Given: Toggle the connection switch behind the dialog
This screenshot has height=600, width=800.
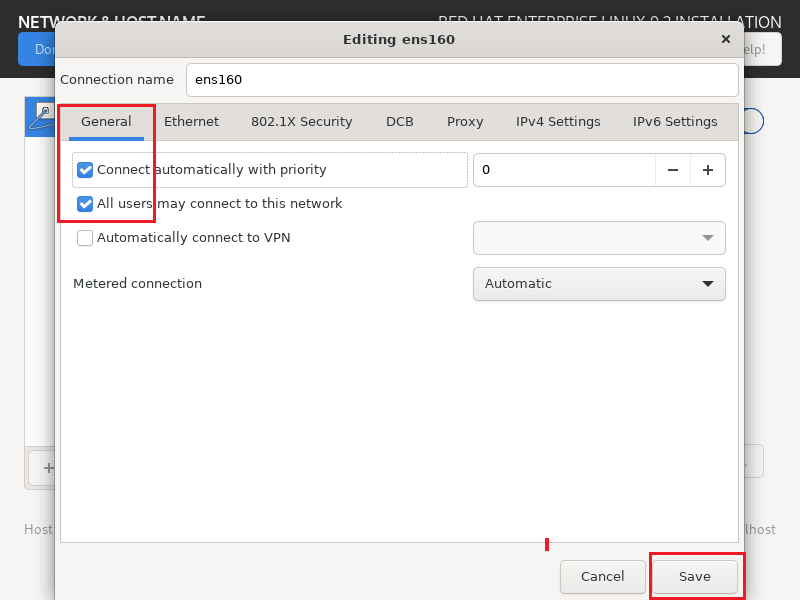Looking at the screenshot, I should point(754,121).
